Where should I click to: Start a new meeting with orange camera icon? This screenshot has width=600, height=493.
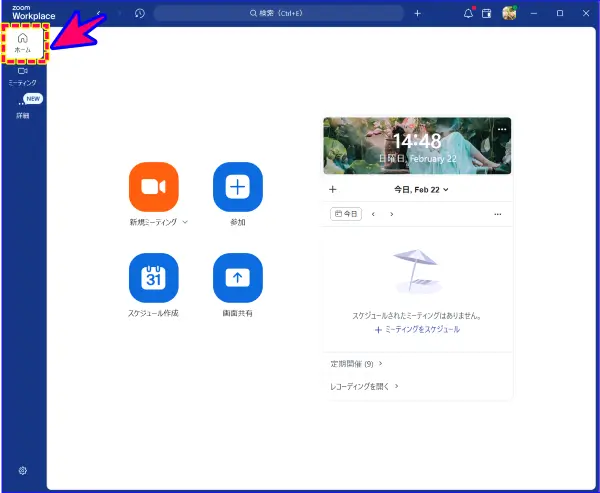[x=154, y=187]
